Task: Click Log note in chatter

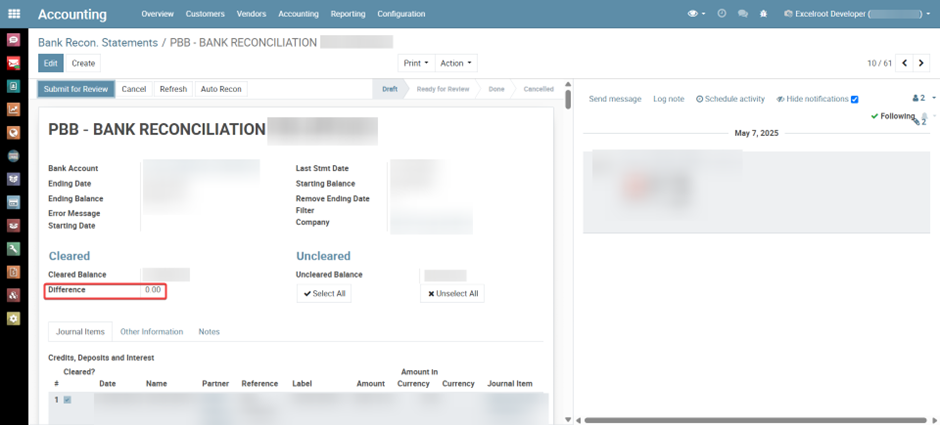Action: click(668, 99)
